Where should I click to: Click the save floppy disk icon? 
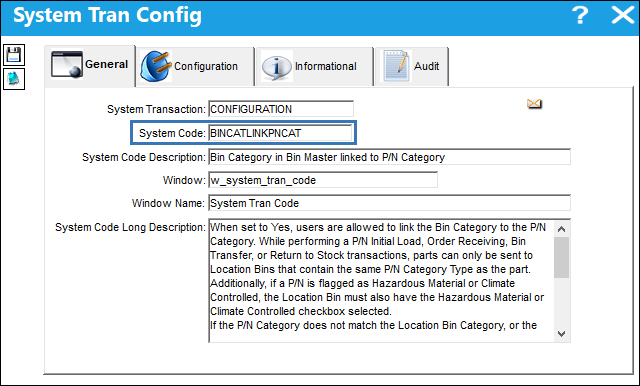(14, 55)
